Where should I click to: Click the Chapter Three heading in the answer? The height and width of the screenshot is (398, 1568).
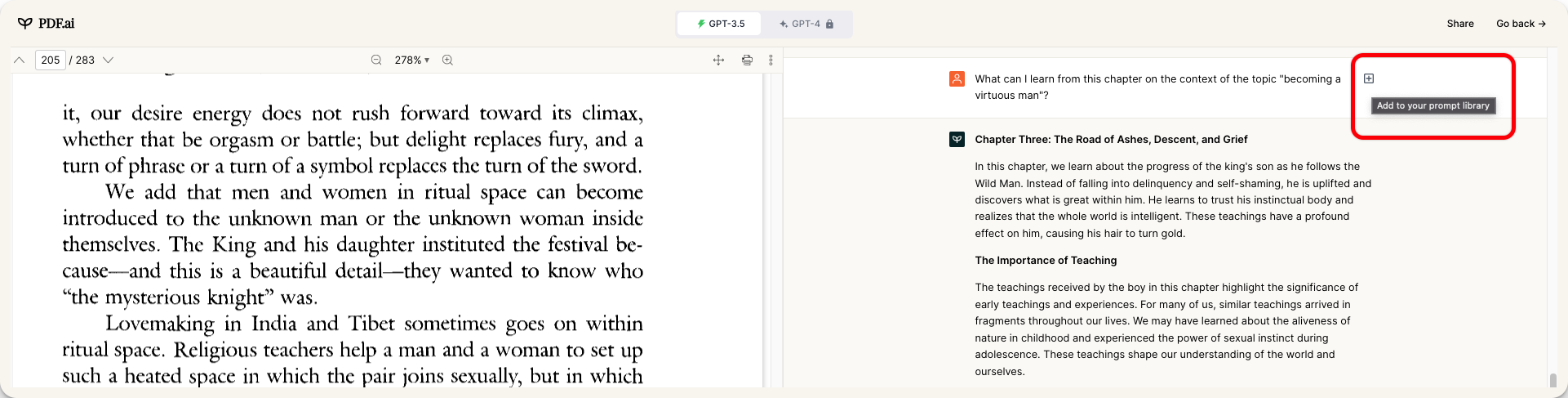1110,140
